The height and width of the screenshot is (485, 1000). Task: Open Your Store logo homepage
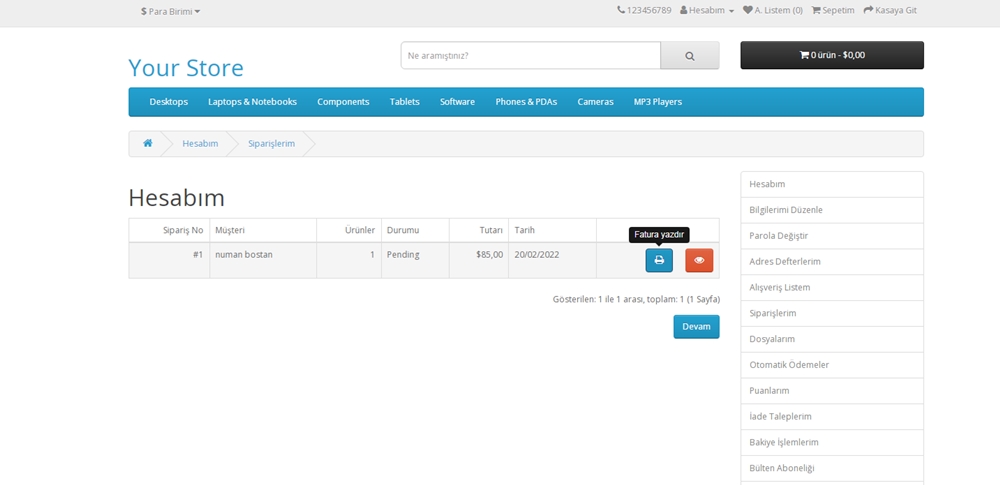coord(186,68)
